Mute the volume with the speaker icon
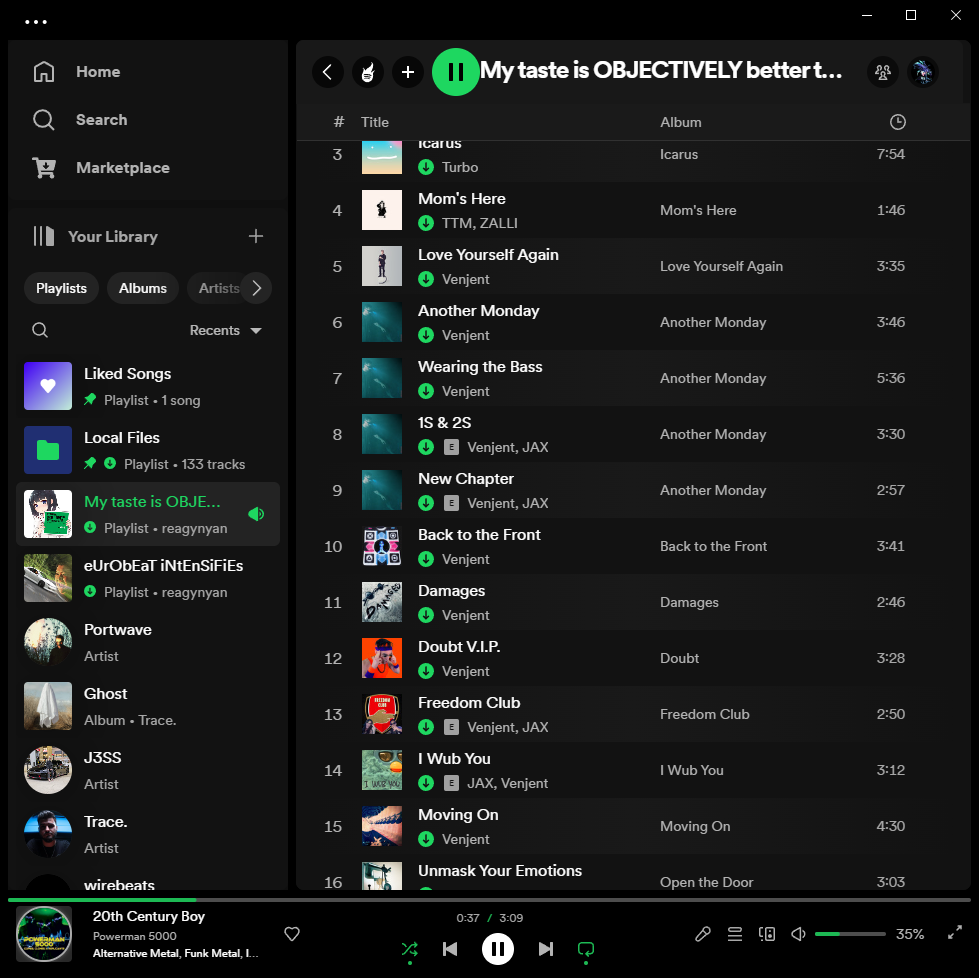The image size is (979, 978). pyautogui.click(x=798, y=934)
